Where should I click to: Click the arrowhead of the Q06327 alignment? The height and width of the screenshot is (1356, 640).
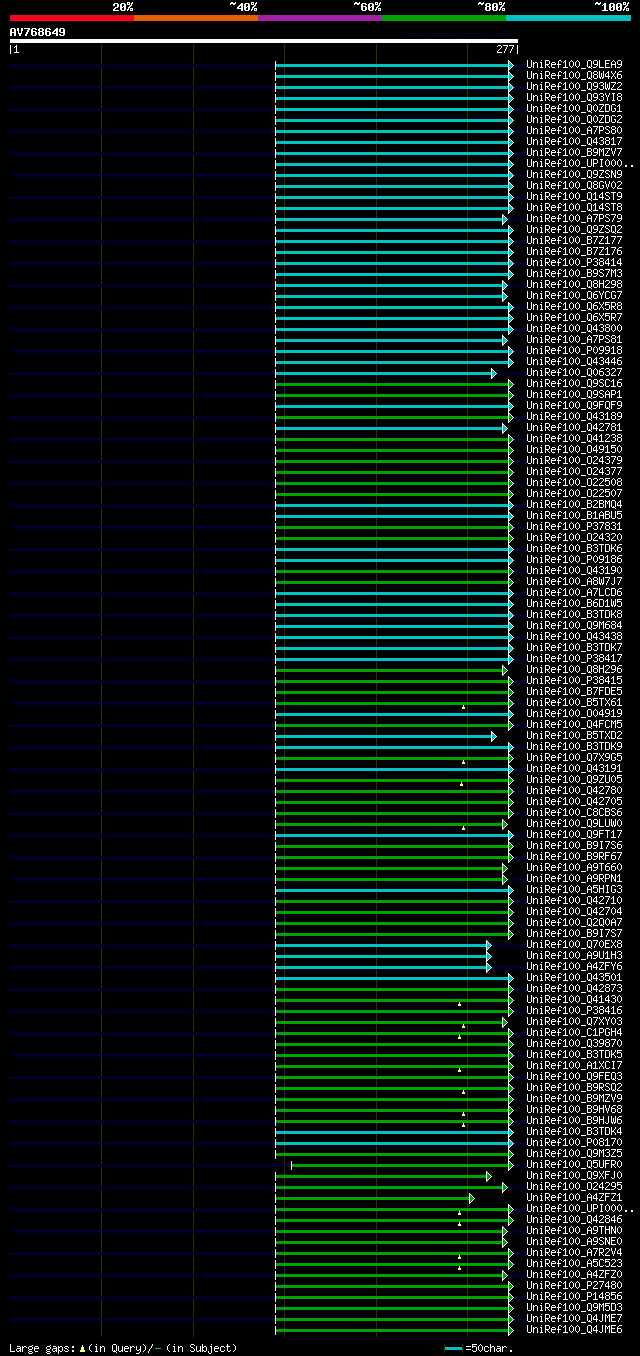click(494, 373)
